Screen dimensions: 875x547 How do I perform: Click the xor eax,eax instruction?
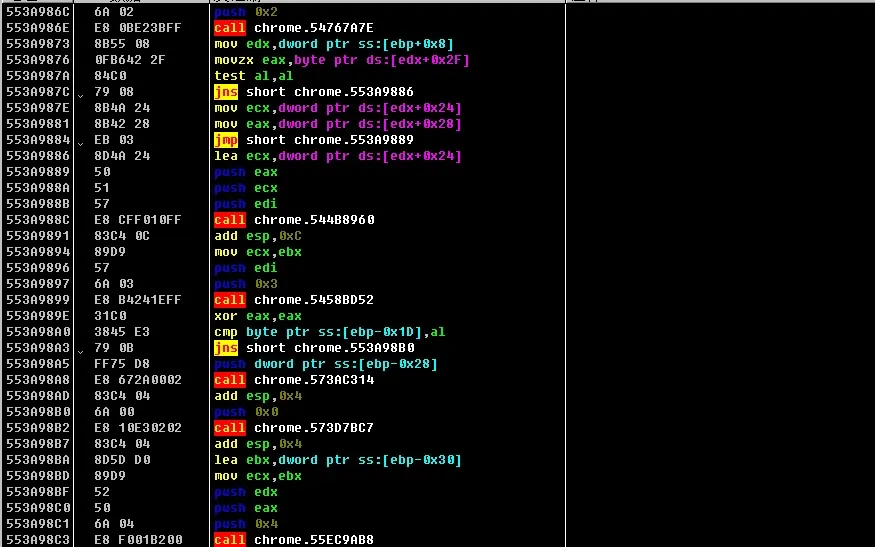pos(258,316)
